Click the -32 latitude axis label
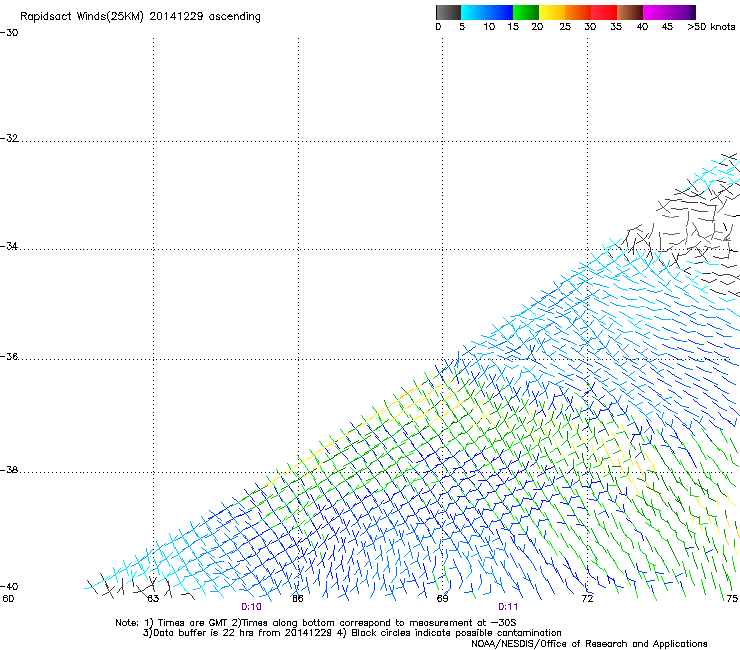 click(9, 138)
